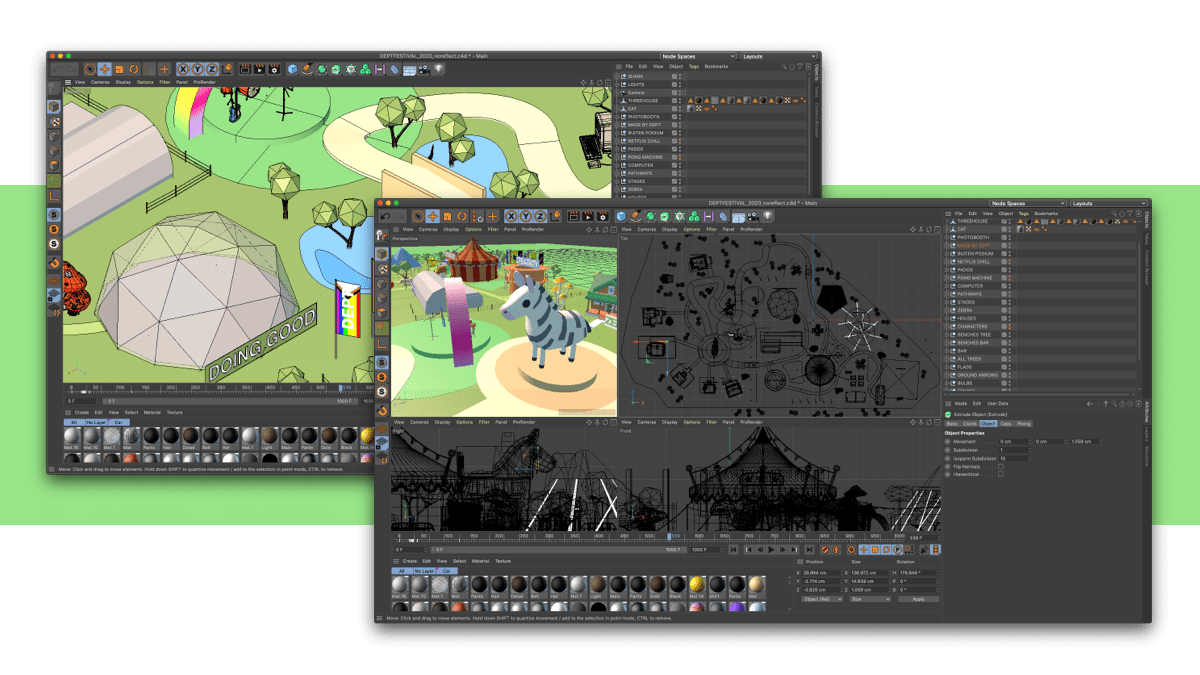Click the No Layer material filter button
The width and height of the screenshot is (1200, 675).
(x=426, y=571)
